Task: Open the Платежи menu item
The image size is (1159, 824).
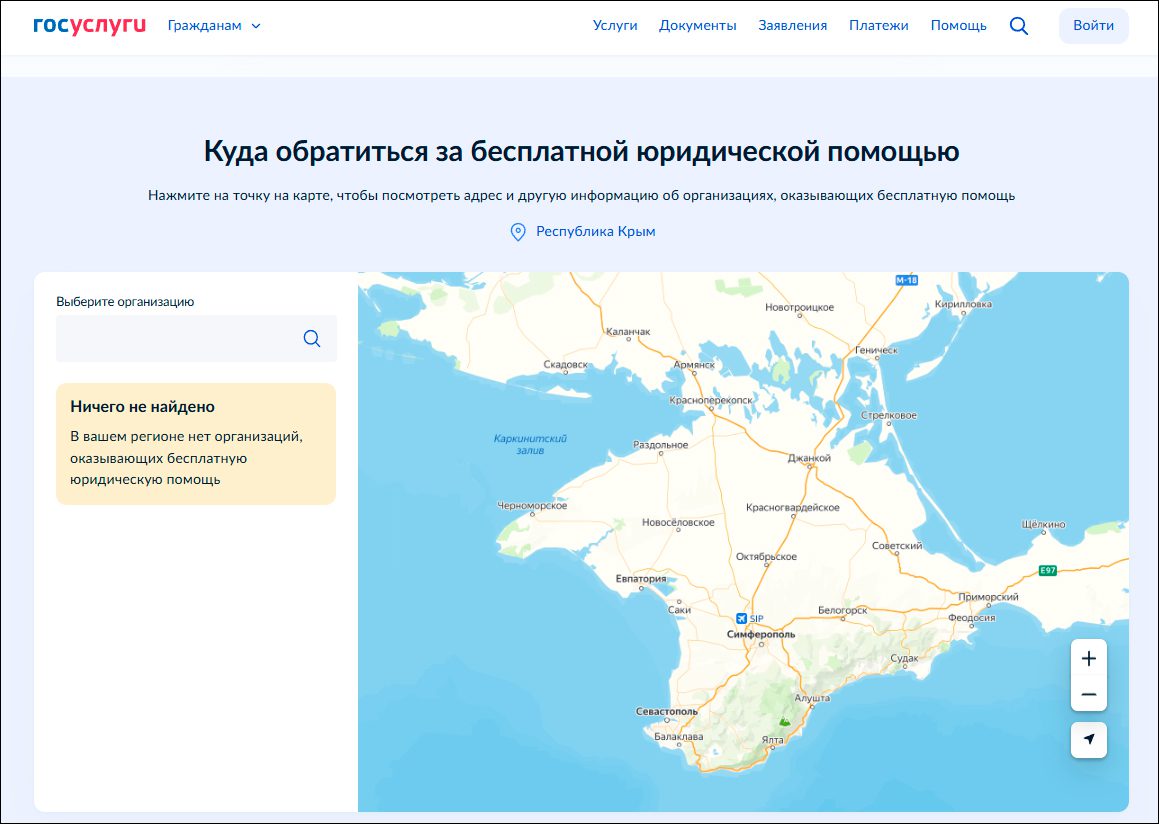Action: click(x=878, y=26)
